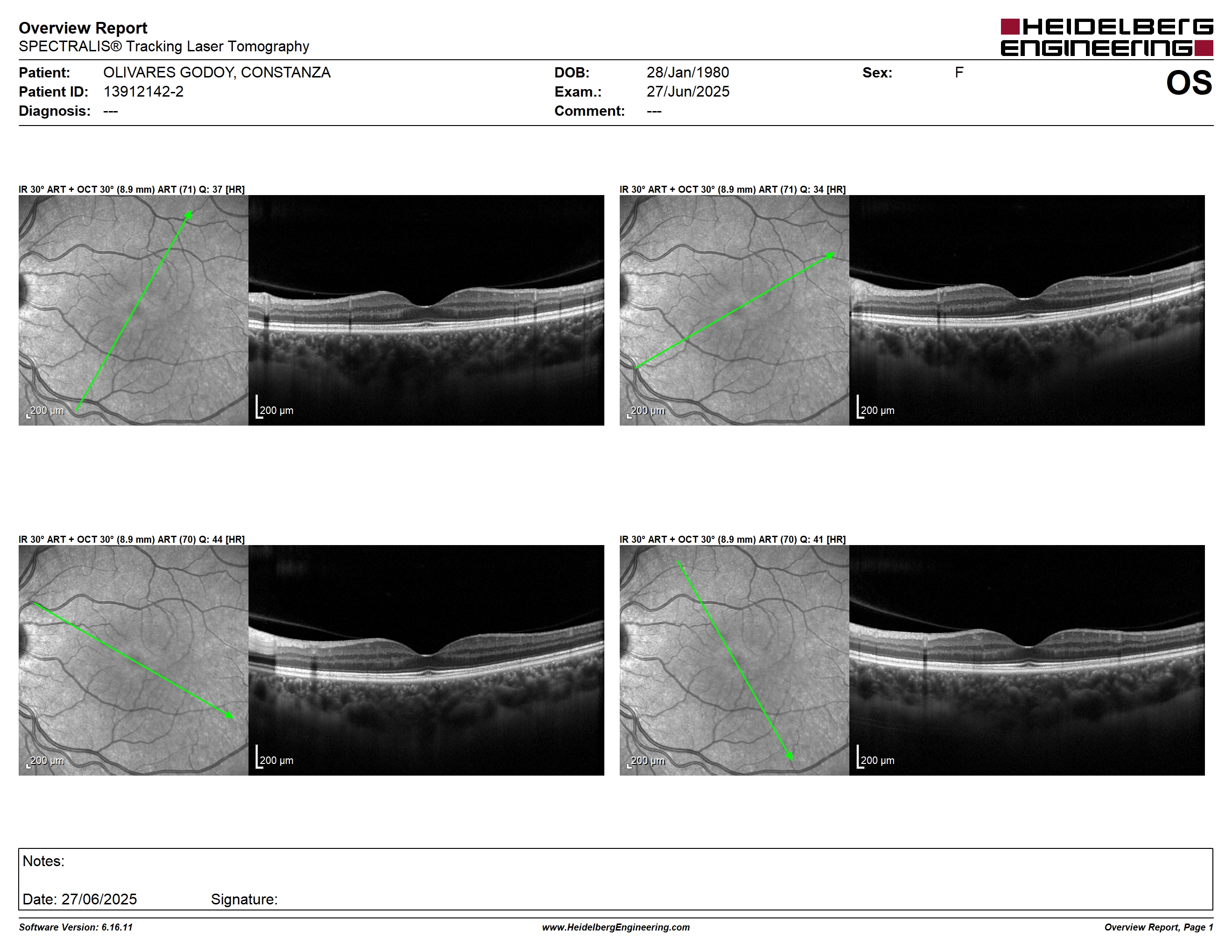1232x952 pixels.
Task: Click Overview Report, Page 1 footer
Action: coord(1158,927)
